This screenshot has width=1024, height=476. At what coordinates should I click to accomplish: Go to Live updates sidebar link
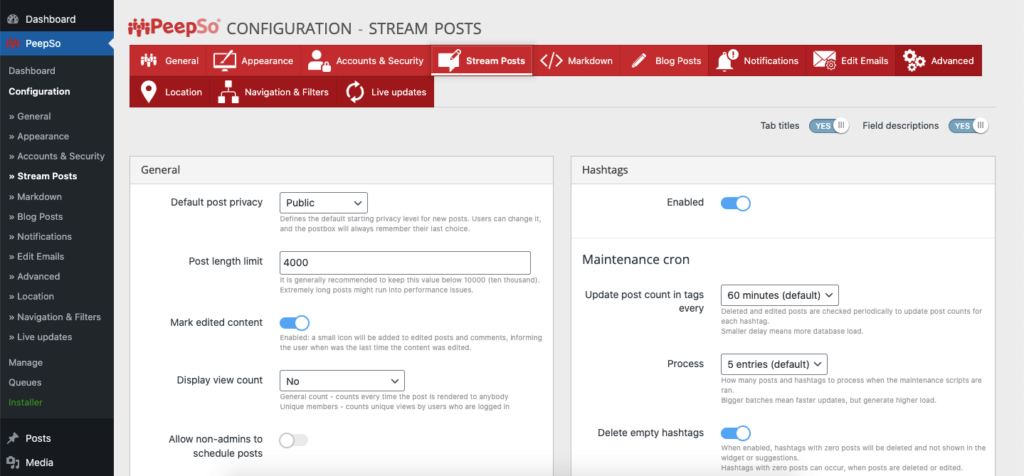click(x=40, y=337)
